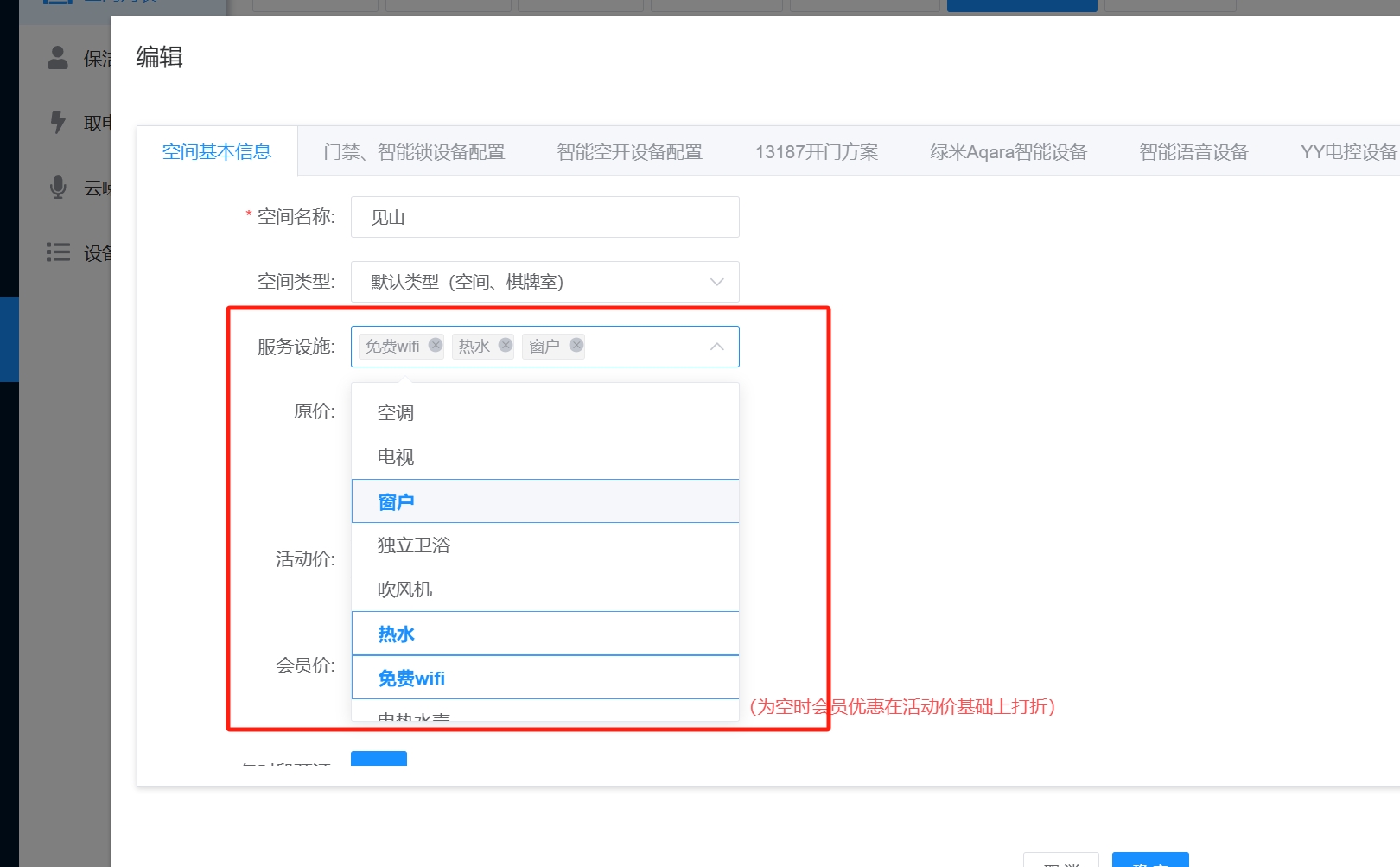Click the 空间名称 input field
Screen dimensions: 1400x867
[x=544, y=217]
